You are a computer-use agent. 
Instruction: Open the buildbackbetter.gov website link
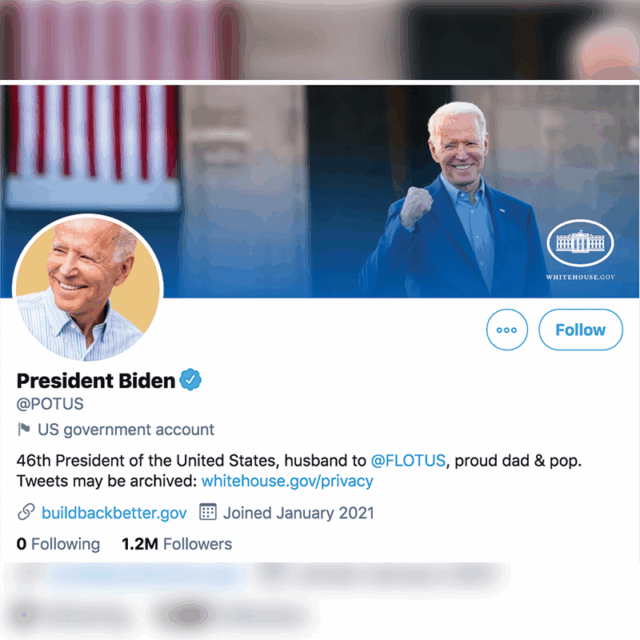[114, 513]
